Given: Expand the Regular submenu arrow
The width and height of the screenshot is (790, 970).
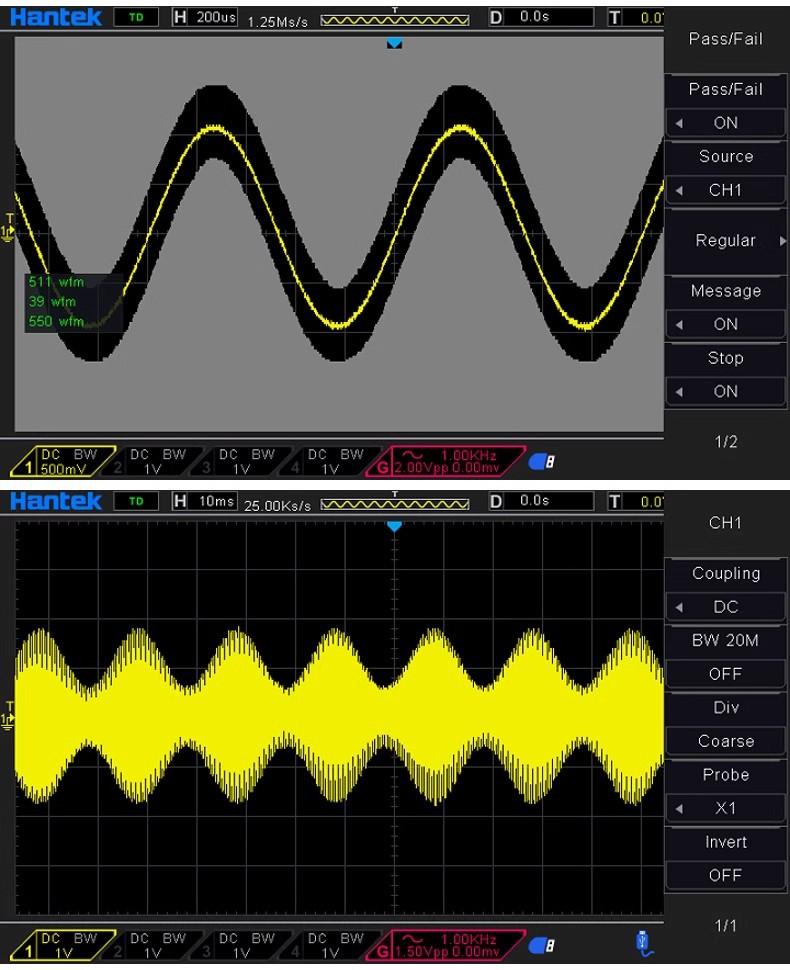Looking at the screenshot, I should (x=781, y=241).
